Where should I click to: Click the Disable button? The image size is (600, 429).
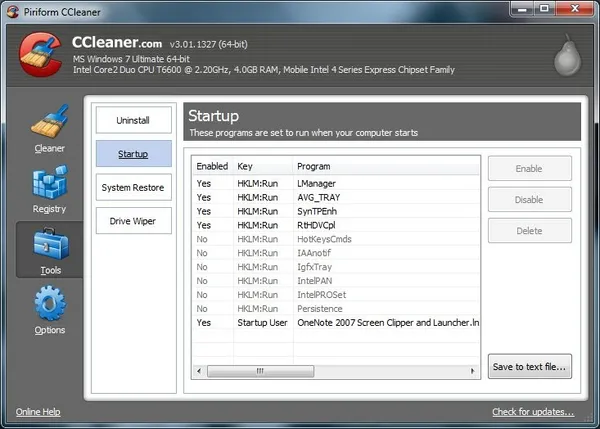click(530, 200)
